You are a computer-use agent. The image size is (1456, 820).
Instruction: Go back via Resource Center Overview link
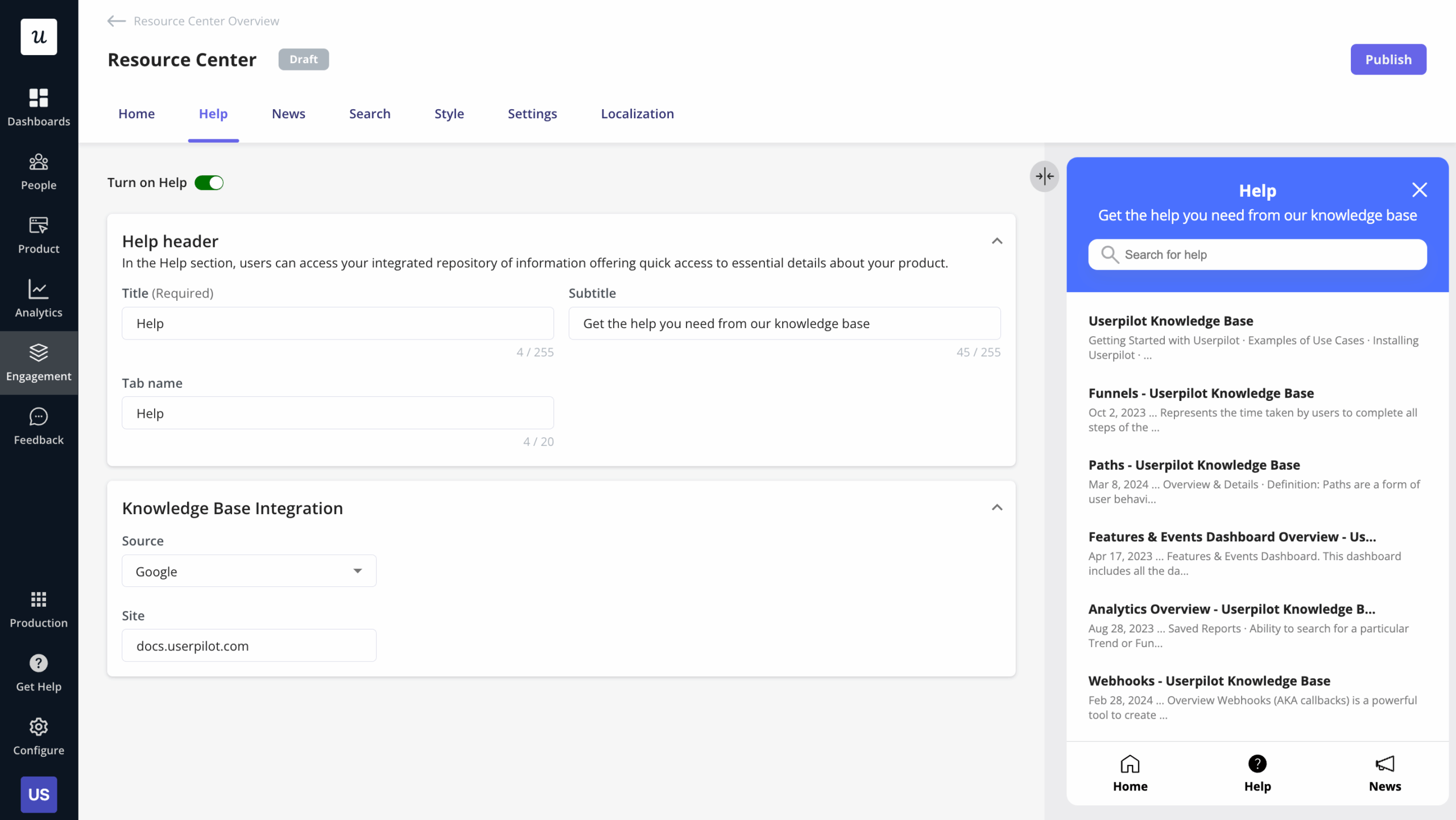point(193,21)
